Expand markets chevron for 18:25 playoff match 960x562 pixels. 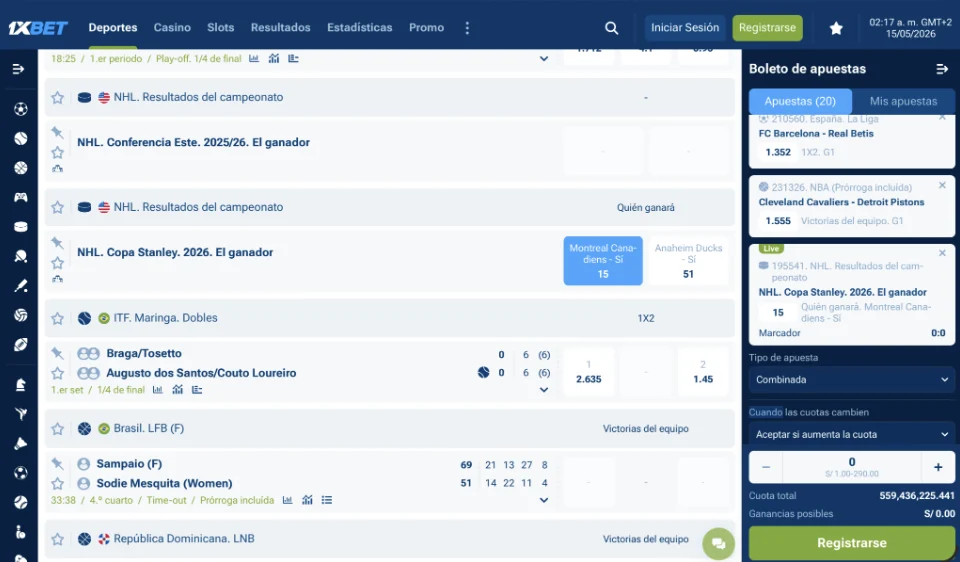(x=544, y=59)
